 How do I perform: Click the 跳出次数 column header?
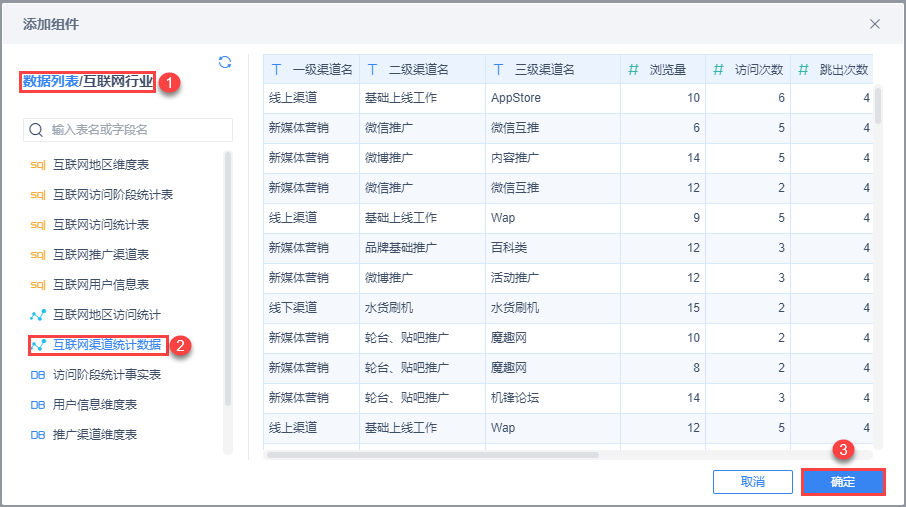tap(831, 69)
